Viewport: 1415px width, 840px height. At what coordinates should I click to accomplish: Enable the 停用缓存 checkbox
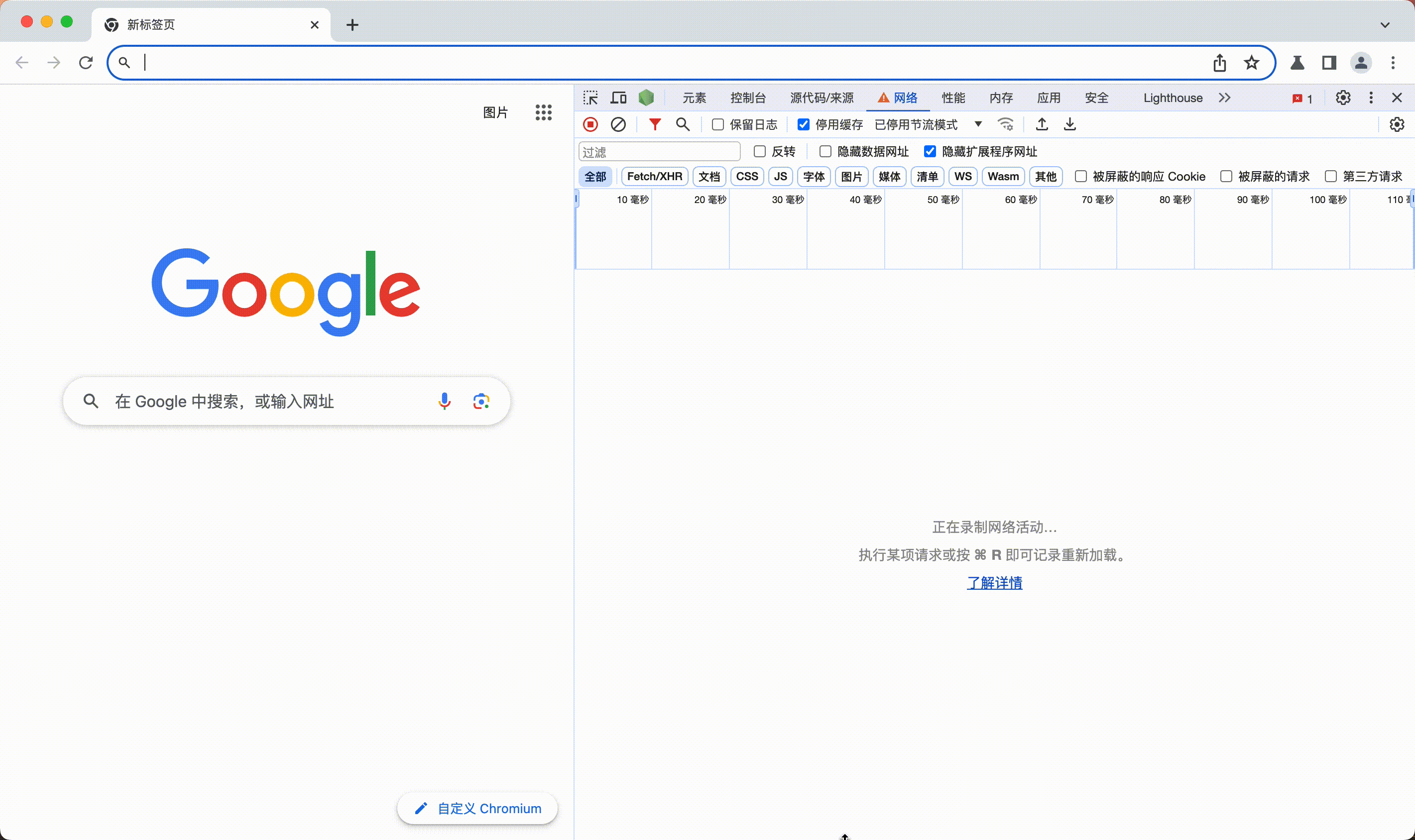coord(804,124)
